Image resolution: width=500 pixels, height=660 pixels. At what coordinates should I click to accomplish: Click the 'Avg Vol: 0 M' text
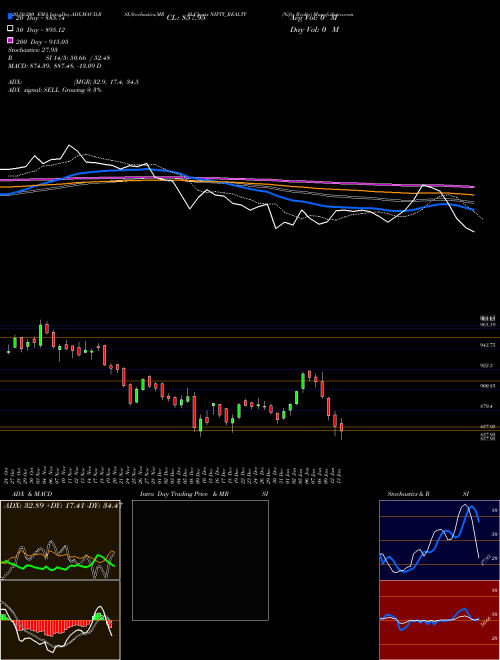point(313,18)
